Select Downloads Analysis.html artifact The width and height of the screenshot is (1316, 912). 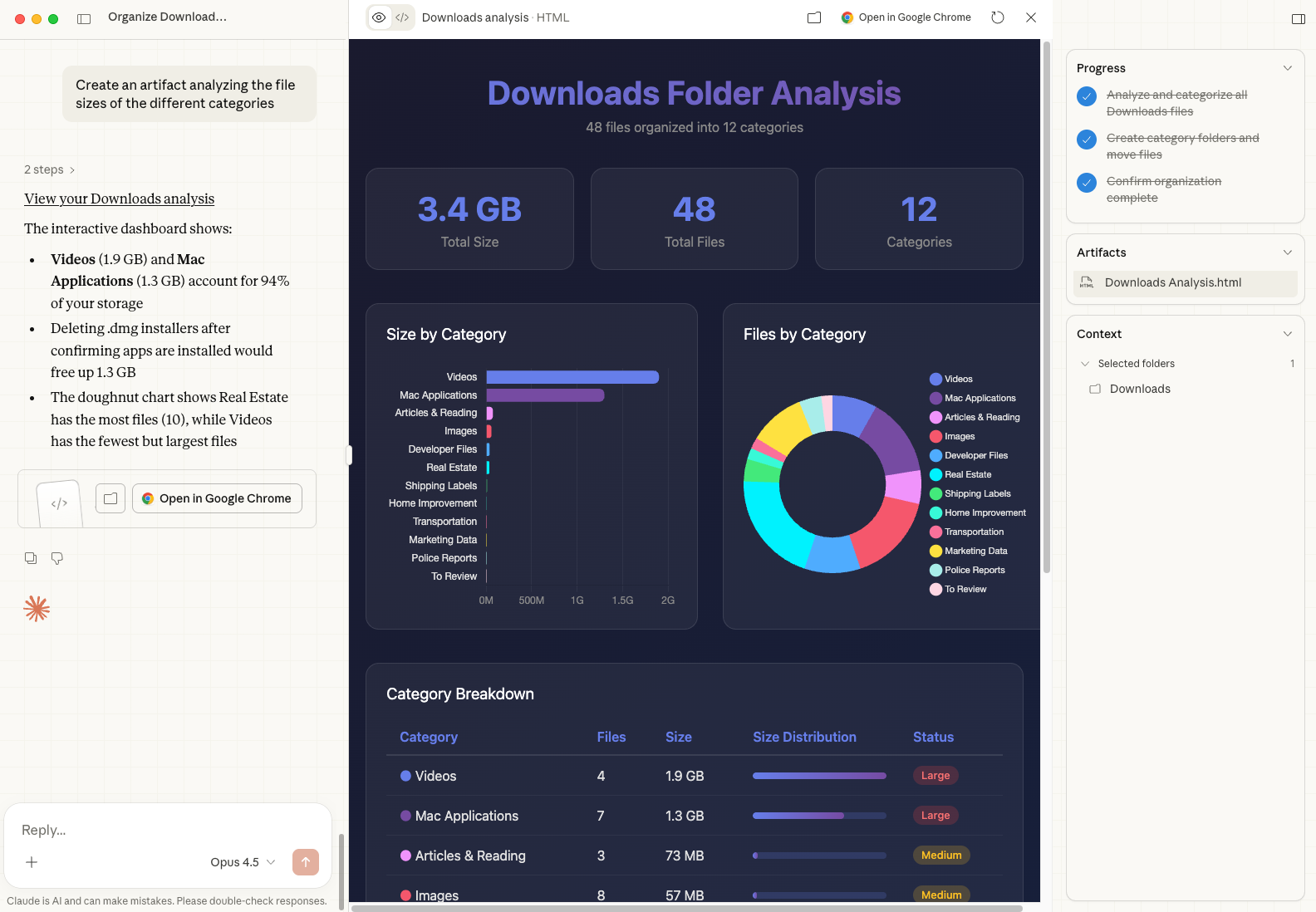click(x=1172, y=282)
